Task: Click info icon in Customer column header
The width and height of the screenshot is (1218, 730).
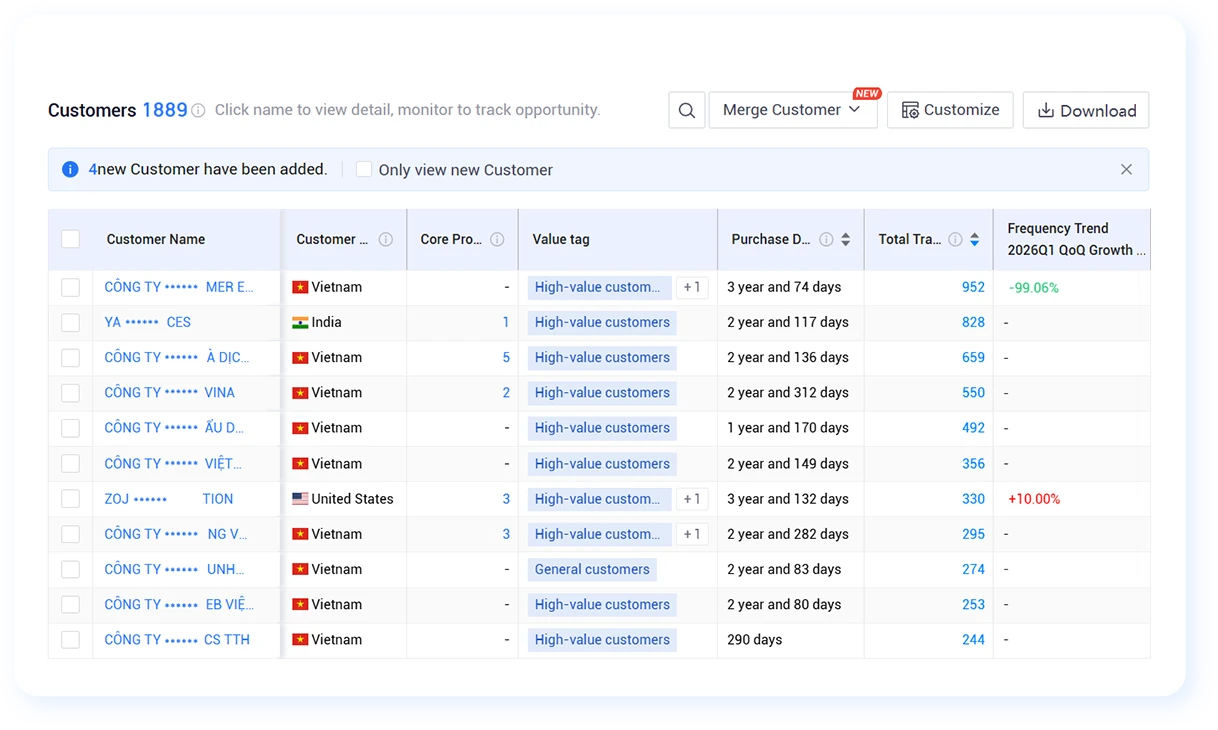Action: click(x=386, y=240)
